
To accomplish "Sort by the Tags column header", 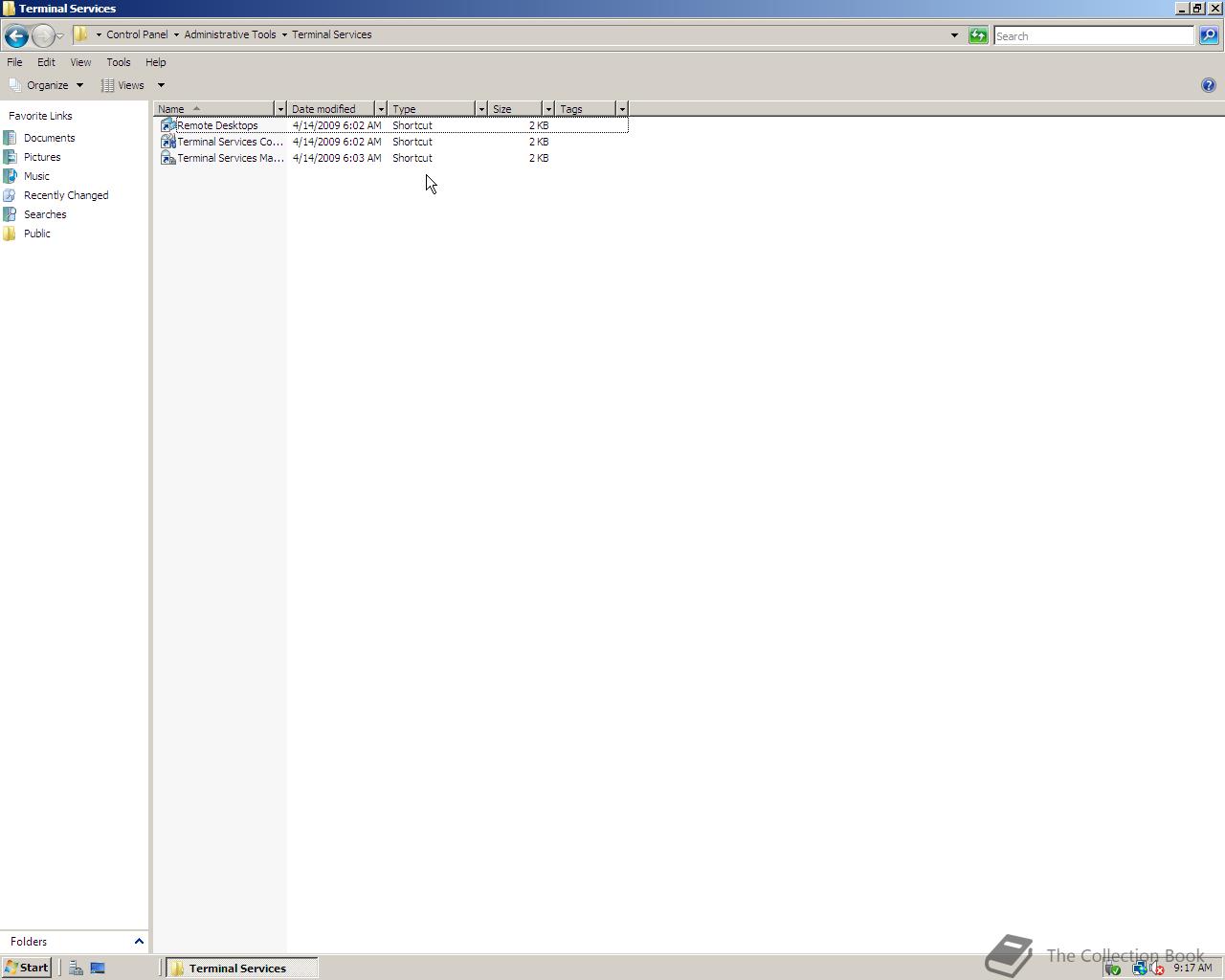I will pyautogui.click(x=586, y=109).
